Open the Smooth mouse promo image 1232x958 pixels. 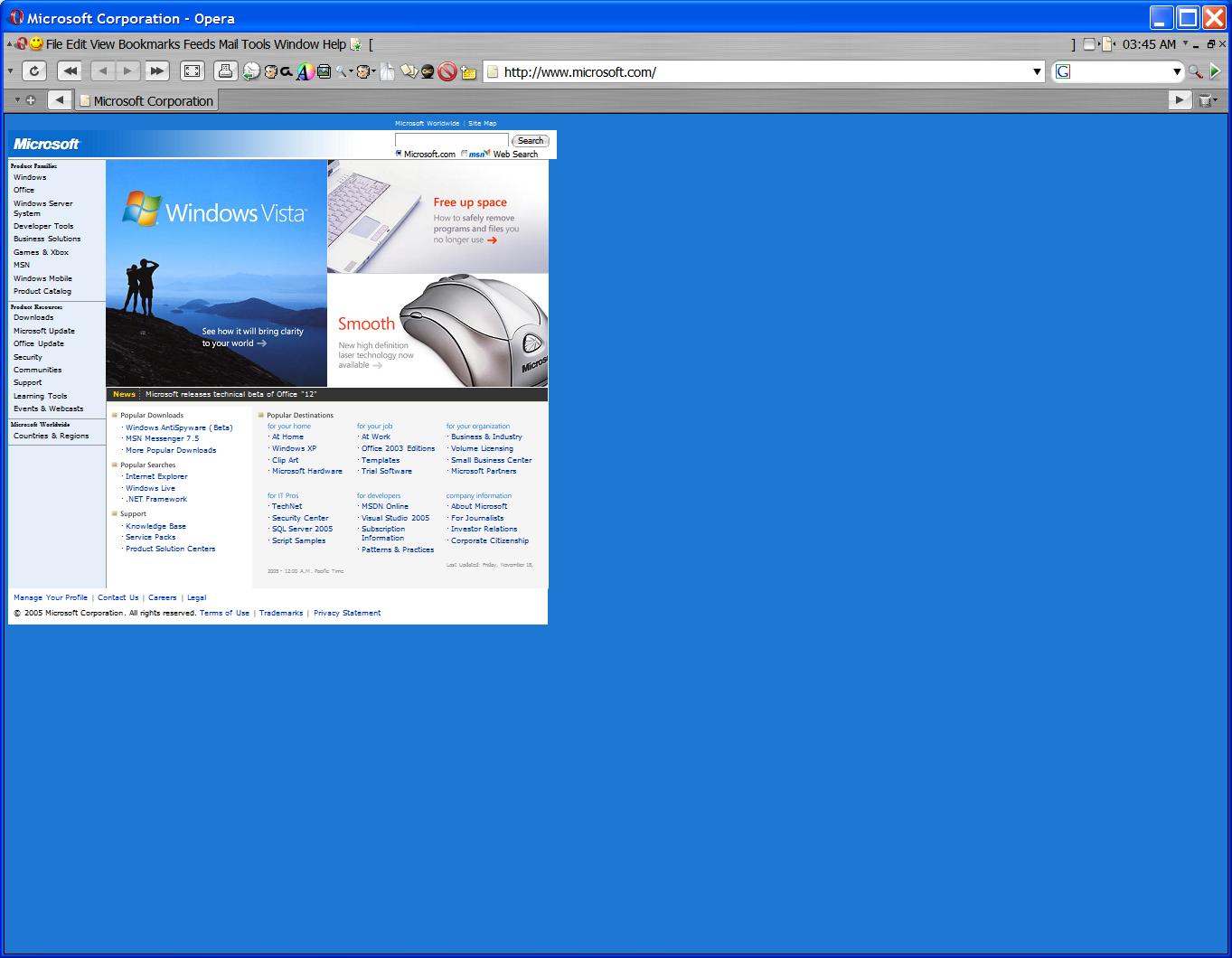coord(438,331)
